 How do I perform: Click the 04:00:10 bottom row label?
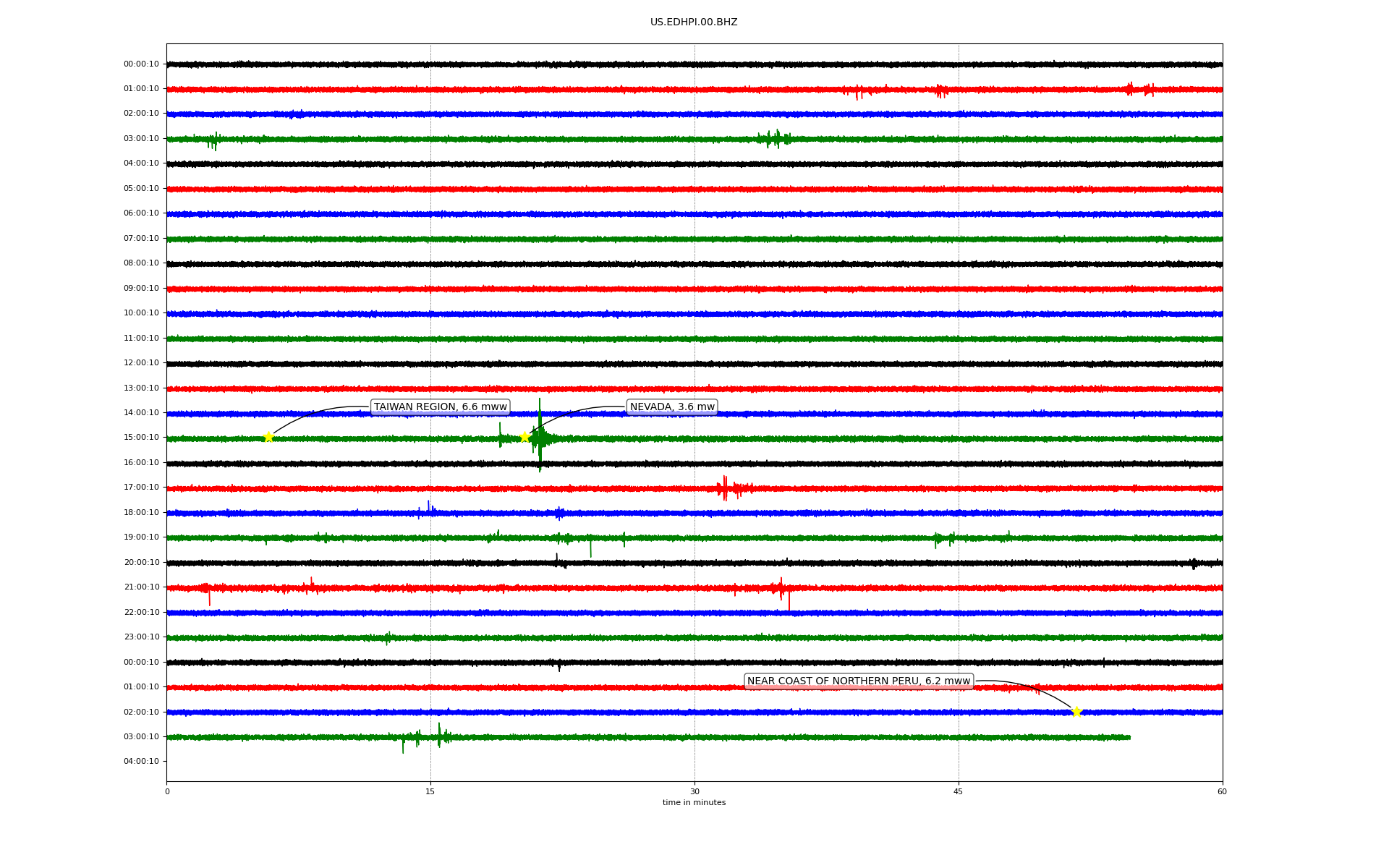click(x=141, y=762)
